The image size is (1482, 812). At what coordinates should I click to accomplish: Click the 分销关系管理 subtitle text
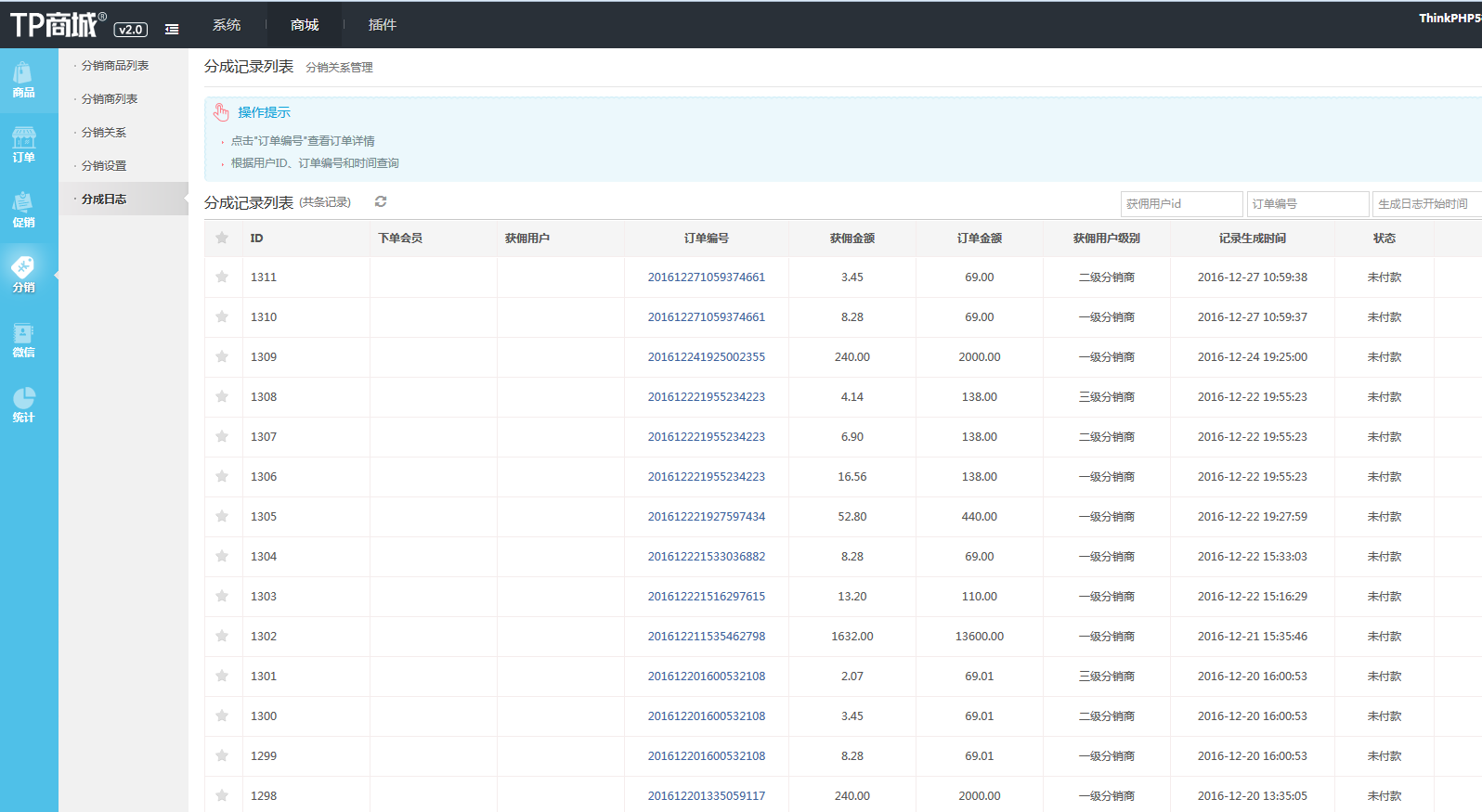(x=340, y=68)
